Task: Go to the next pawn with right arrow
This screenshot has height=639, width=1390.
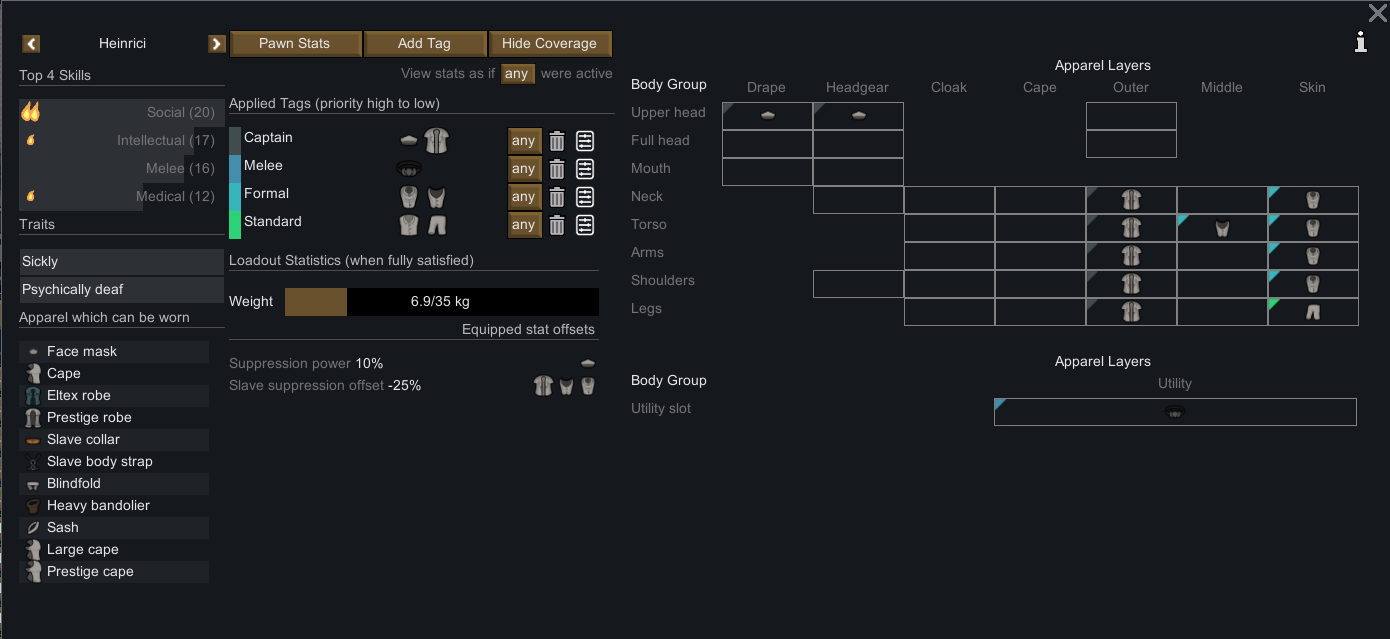Action: pyautogui.click(x=216, y=43)
